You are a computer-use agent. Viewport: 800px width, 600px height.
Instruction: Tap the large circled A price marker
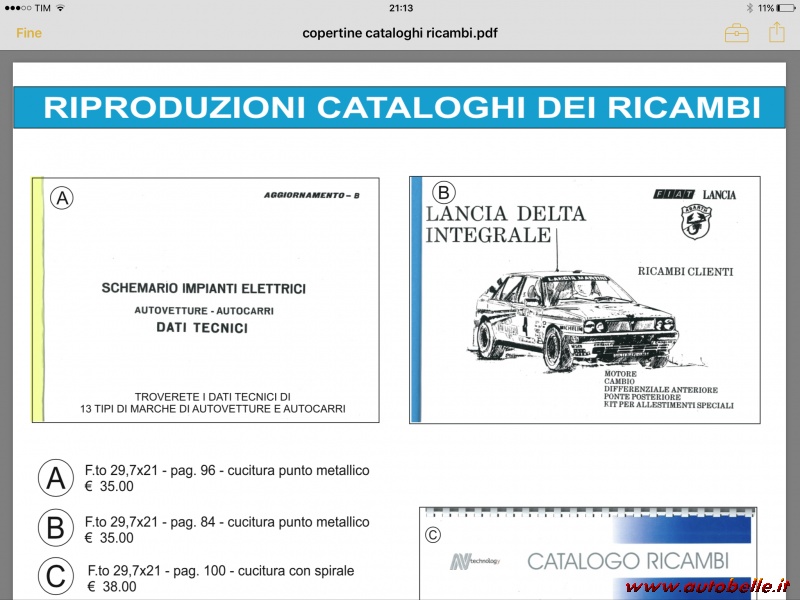(x=55, y=478)
